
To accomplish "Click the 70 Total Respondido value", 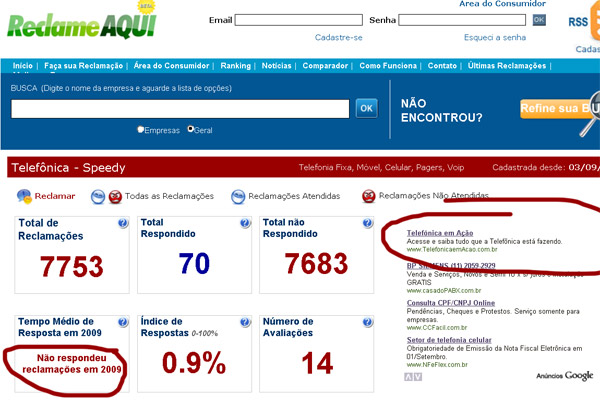I will pyautogui.click(x=194, y=263).
